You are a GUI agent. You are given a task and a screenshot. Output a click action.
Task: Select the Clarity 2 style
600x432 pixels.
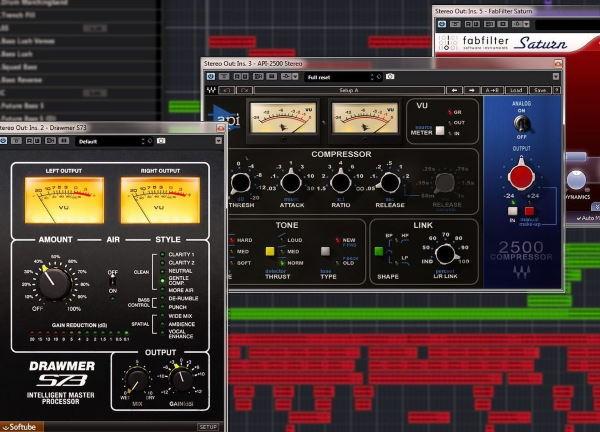click(181, 262)
